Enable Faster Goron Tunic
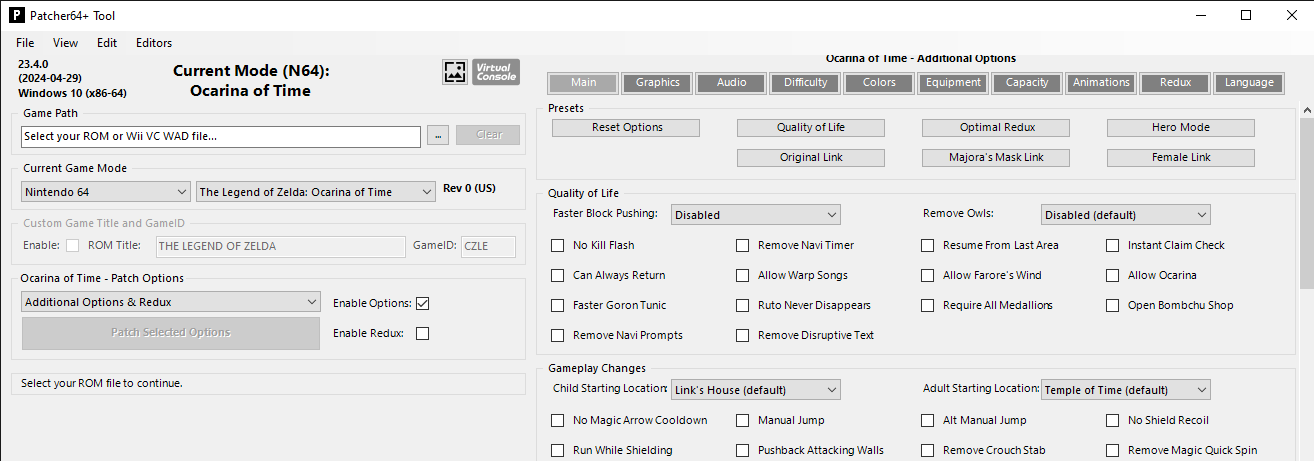 [x=558, y=305]
